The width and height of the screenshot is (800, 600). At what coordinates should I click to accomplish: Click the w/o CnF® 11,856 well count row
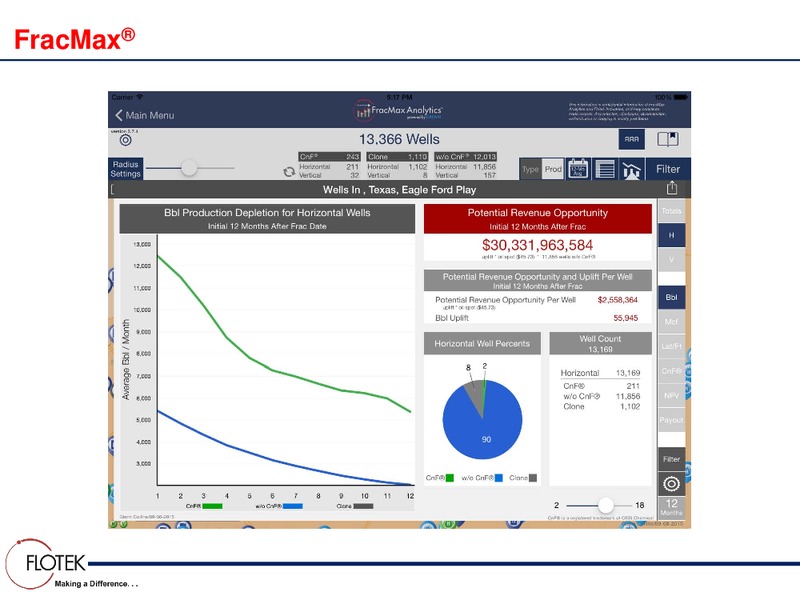[x=602, y=396]
